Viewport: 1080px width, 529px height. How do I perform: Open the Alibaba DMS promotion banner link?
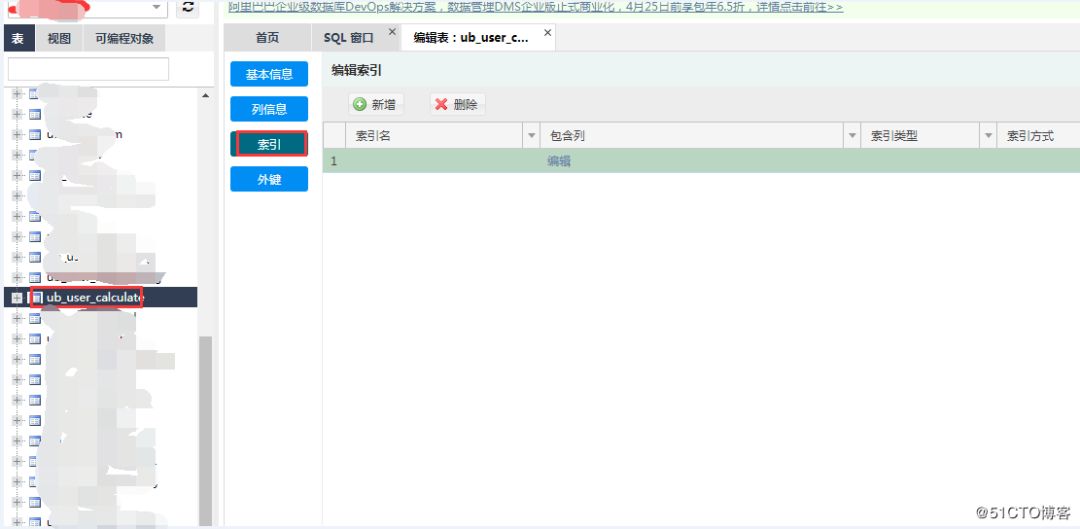(535, 8)
